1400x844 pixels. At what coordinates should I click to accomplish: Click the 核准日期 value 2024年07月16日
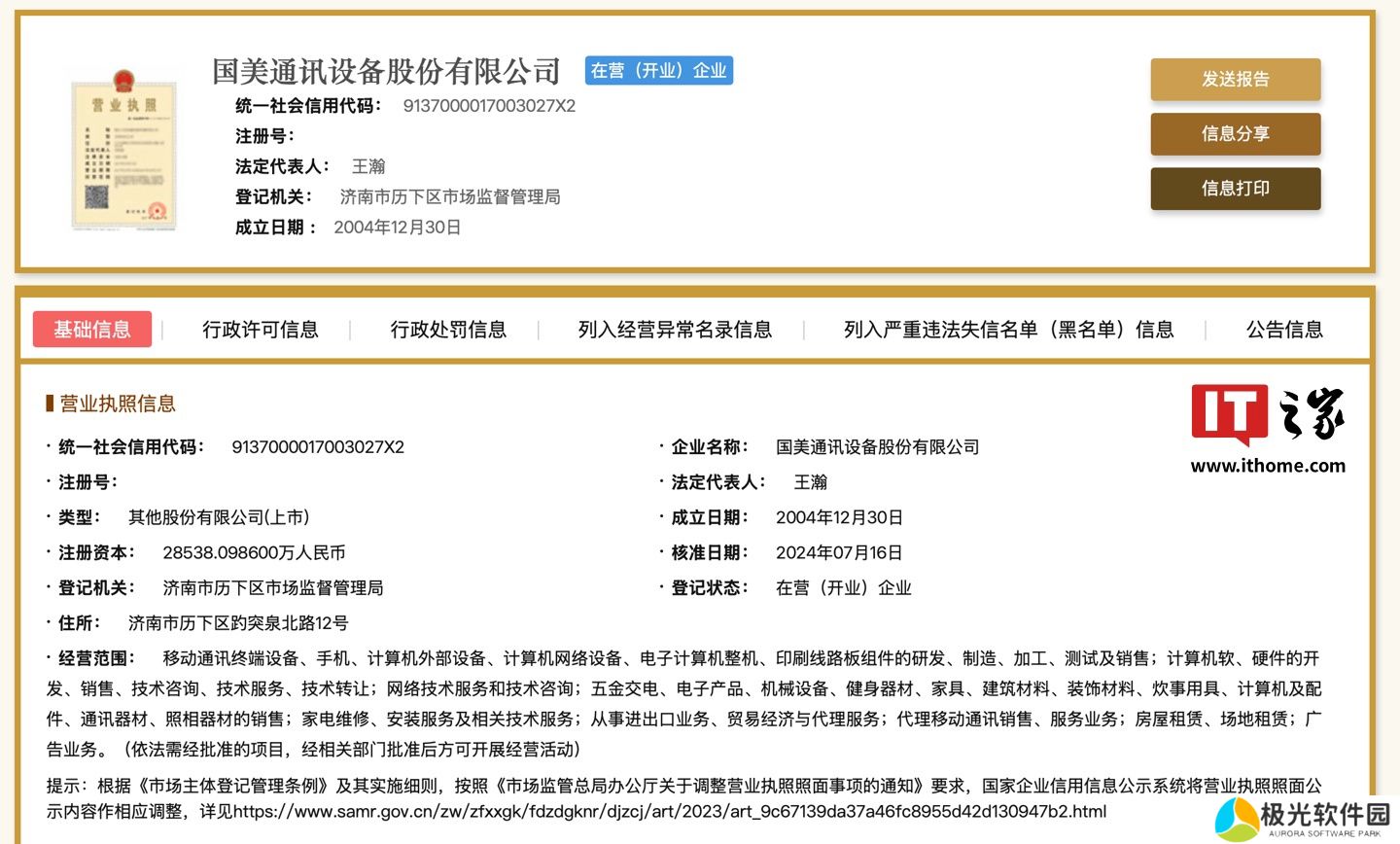tap(839, 553)
